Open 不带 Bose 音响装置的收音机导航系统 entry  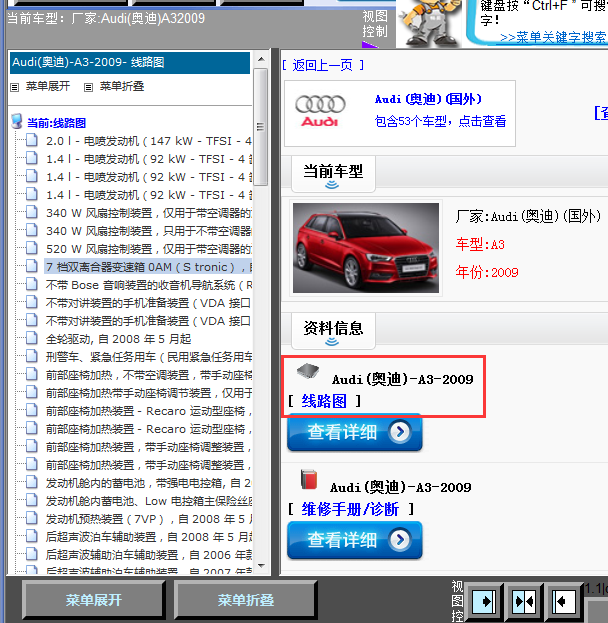(x=149, y=285)
